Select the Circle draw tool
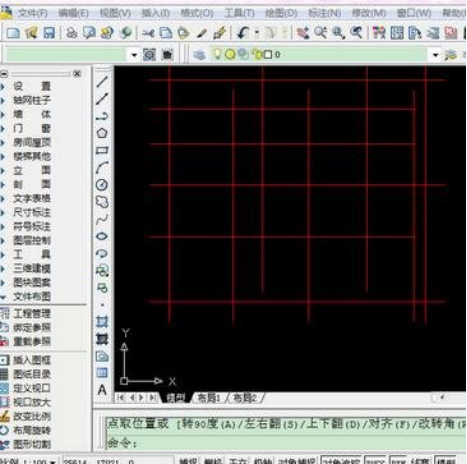This screenshot has width=467, height=464. tap(102, 185)
